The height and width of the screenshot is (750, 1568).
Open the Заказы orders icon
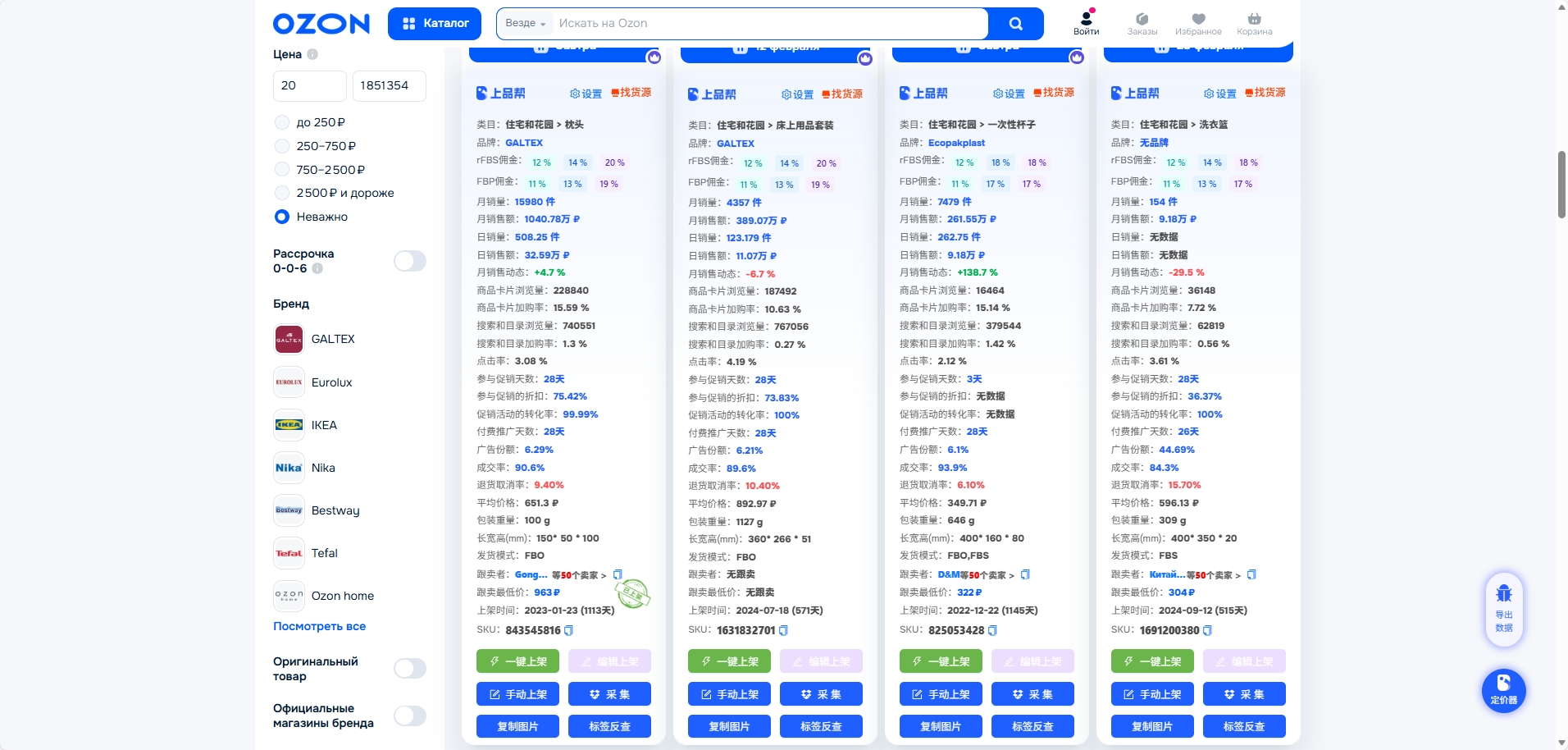click(1142, 23)
